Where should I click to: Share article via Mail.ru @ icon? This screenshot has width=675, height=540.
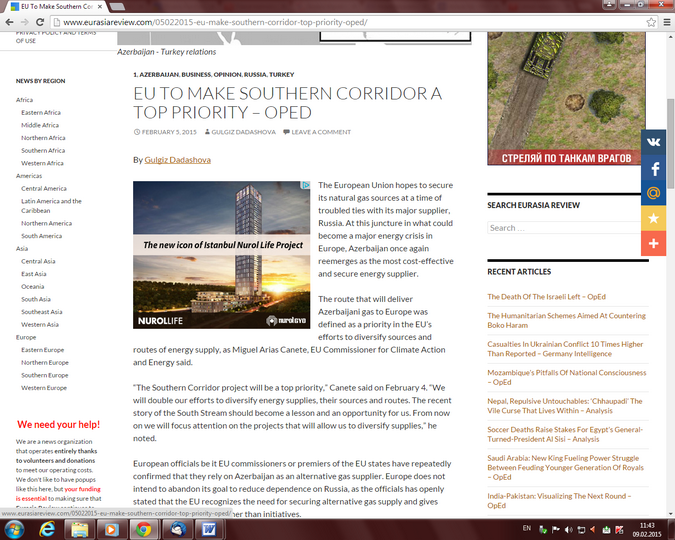tap(653, 193)
